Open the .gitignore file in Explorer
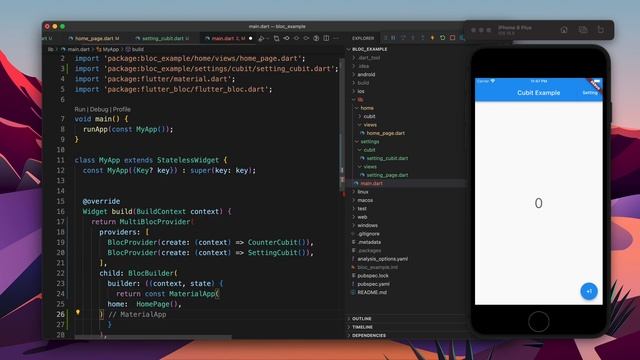This screenshot has height=360, width=640. [x=368, y=234]
